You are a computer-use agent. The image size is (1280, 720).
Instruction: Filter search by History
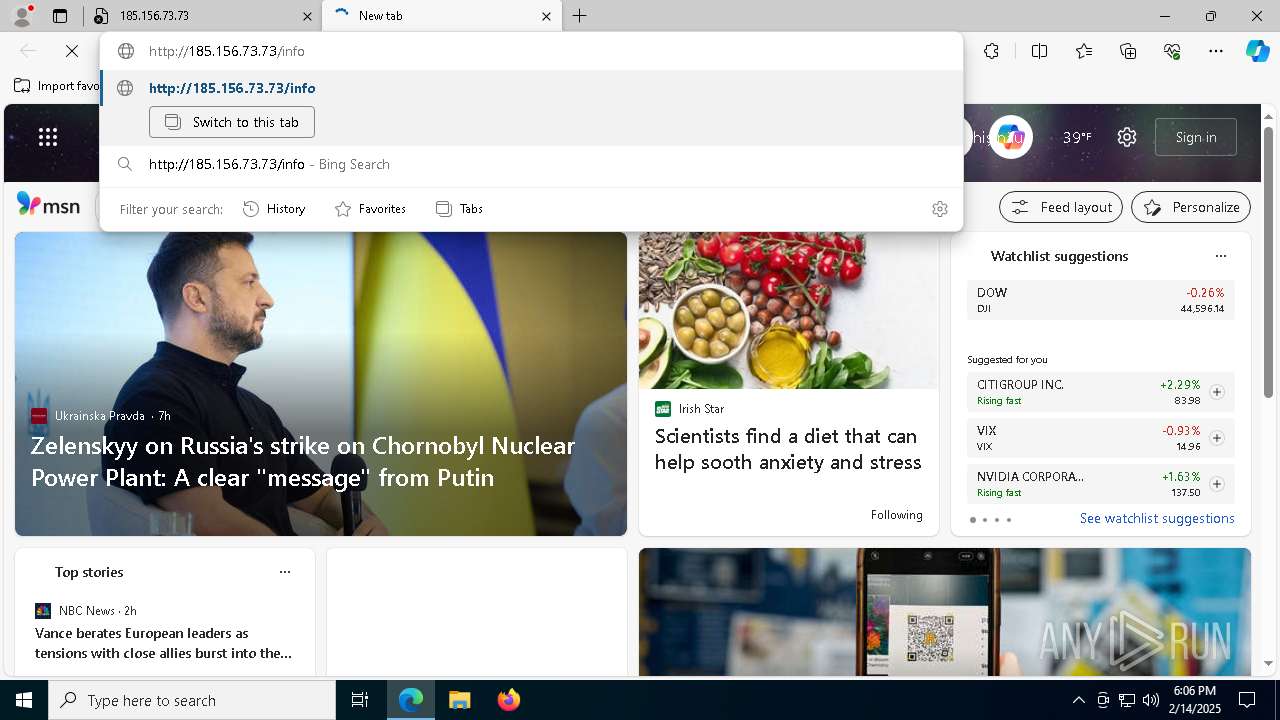tap(274, 209)
